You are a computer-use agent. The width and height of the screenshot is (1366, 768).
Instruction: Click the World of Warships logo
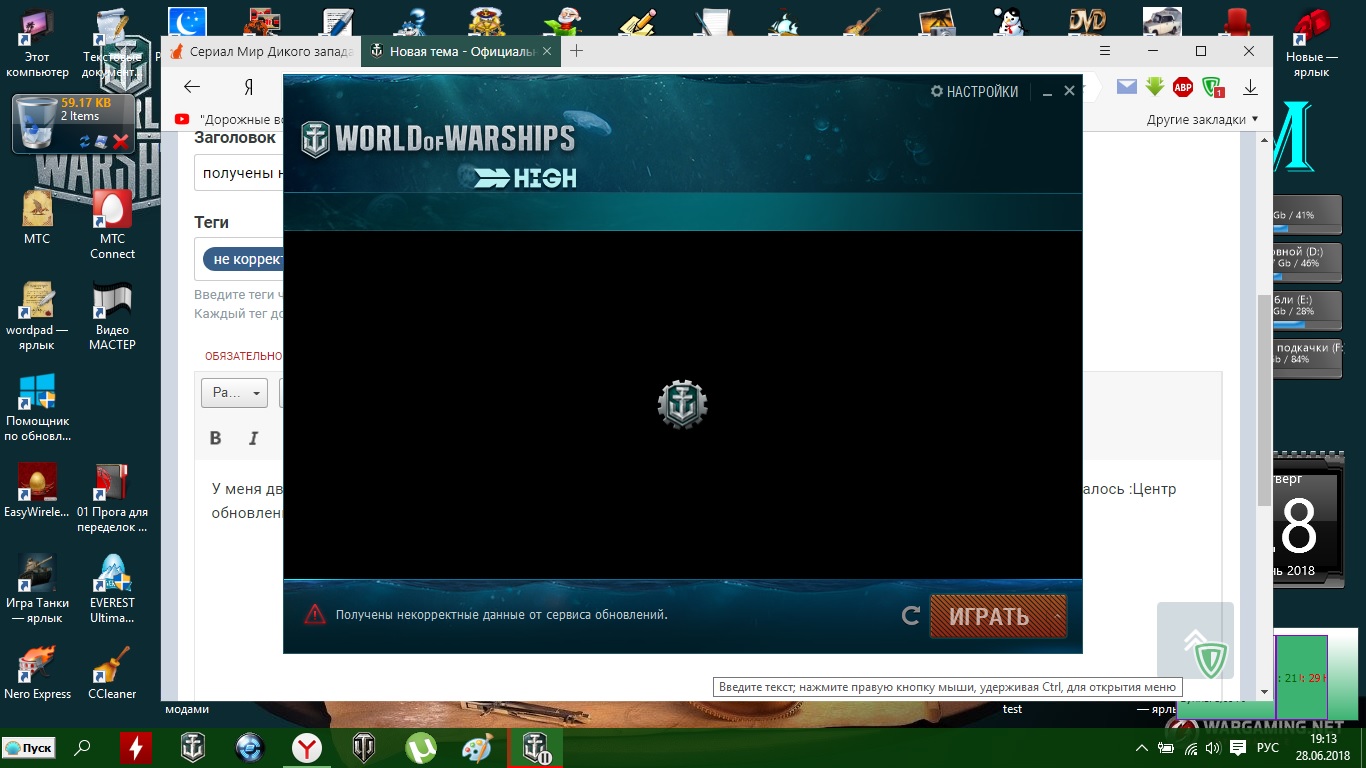coord(438,138)
